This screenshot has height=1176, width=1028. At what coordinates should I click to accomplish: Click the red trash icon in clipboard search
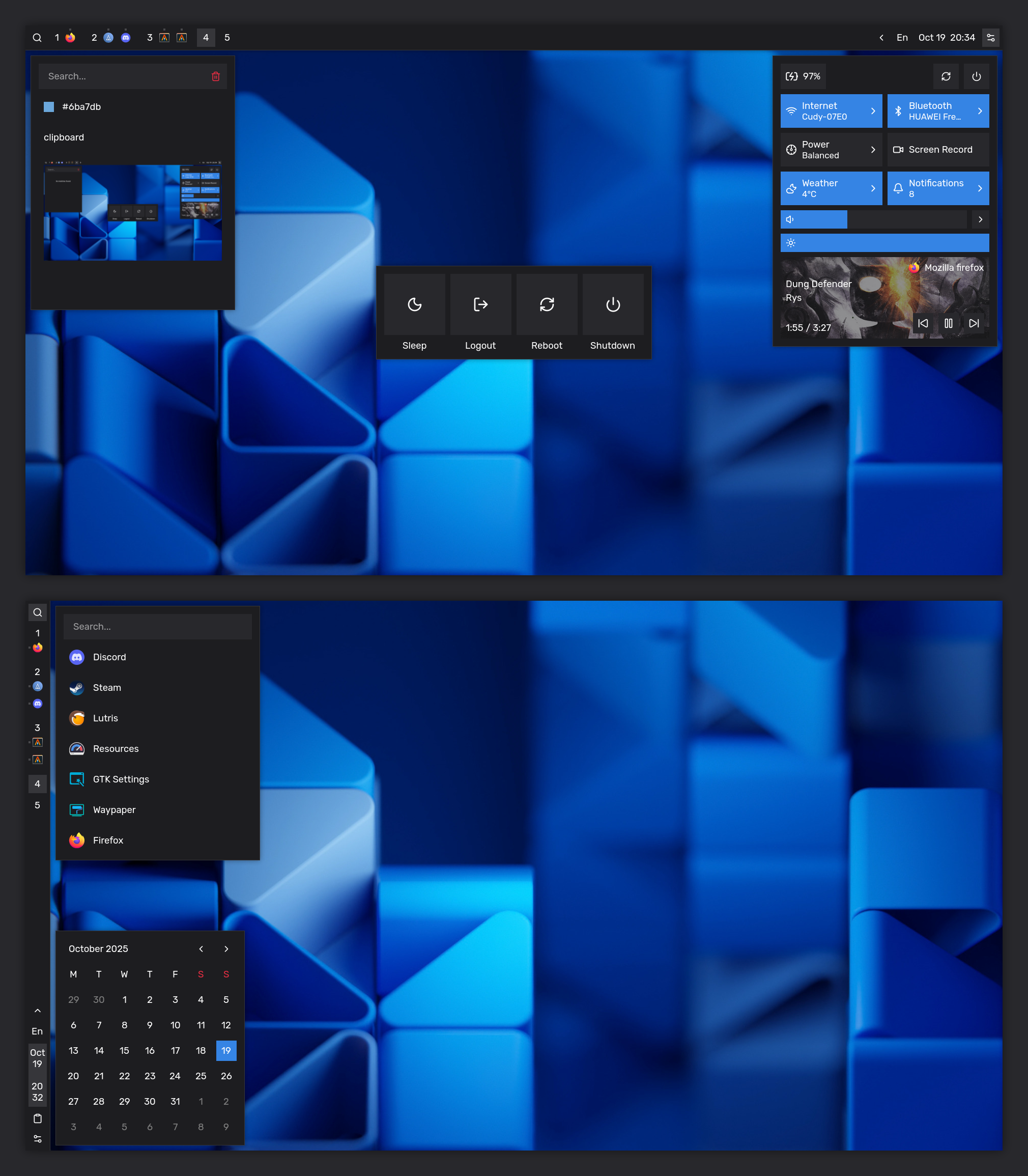[216, 76]
